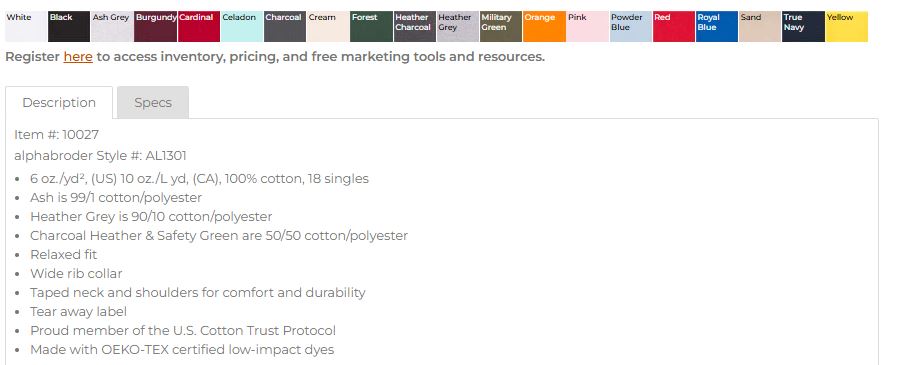Choose the Black color swatch

[x=69, y=26]
